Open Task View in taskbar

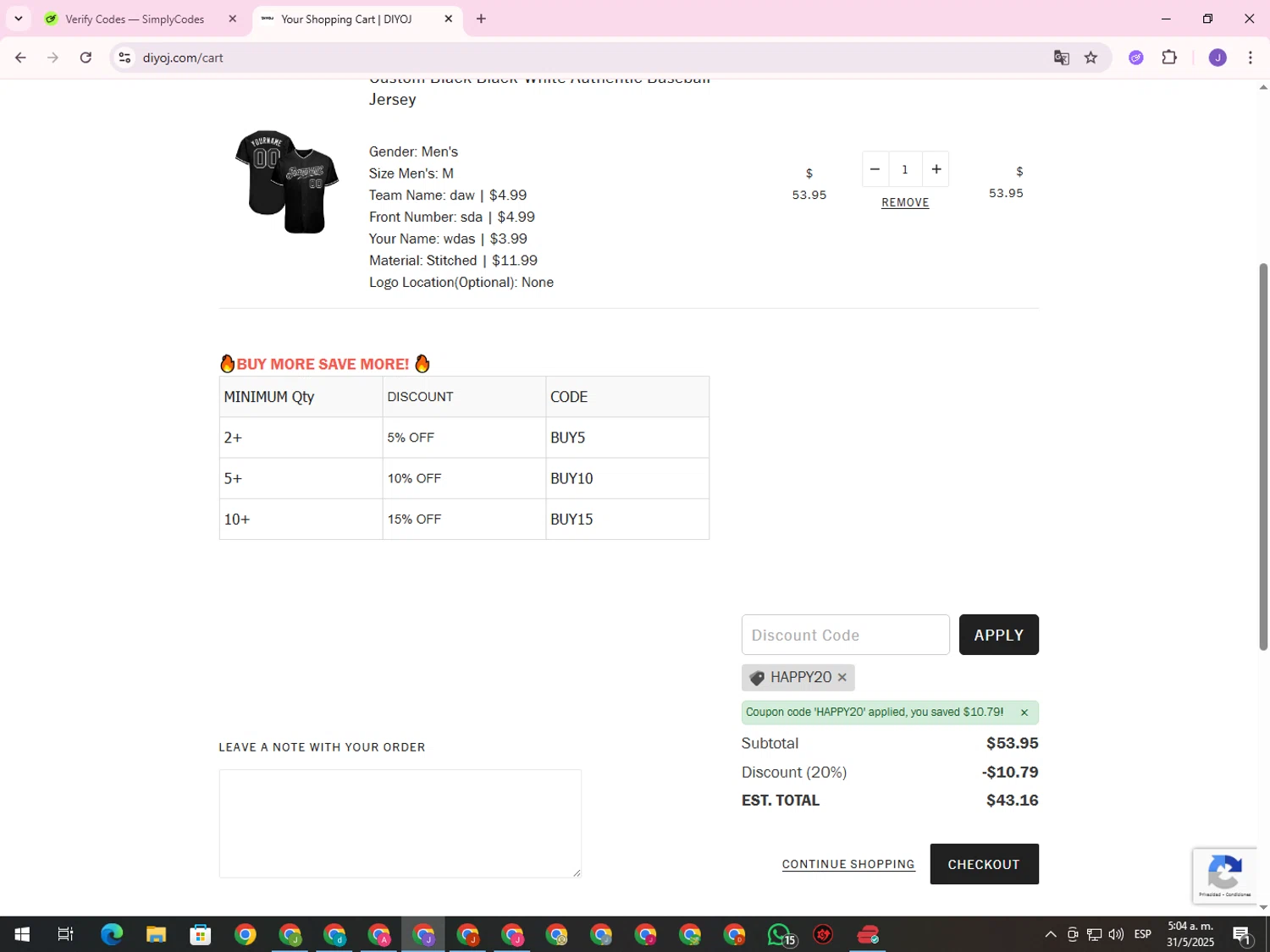click(x=65, y=934)
